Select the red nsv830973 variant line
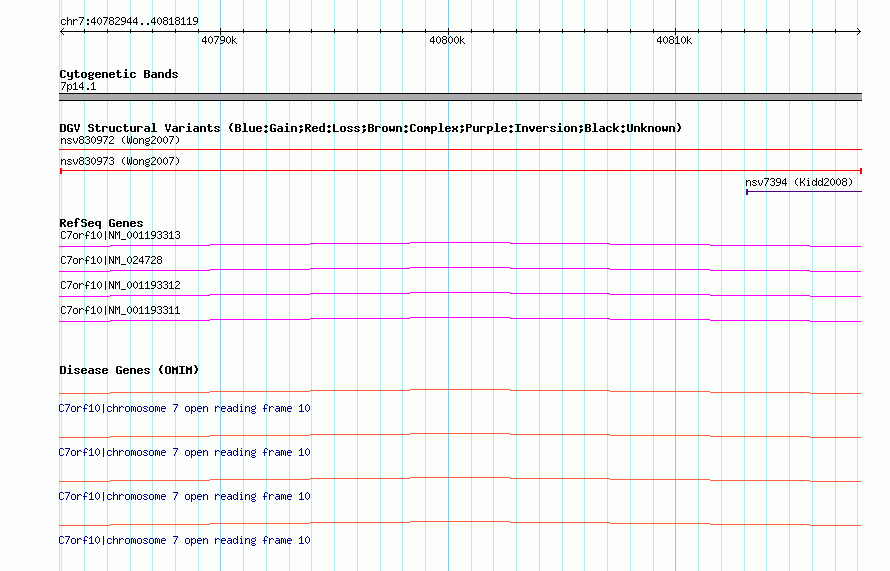The height and width of the screenshot is (571, 890). coord(460,170)
